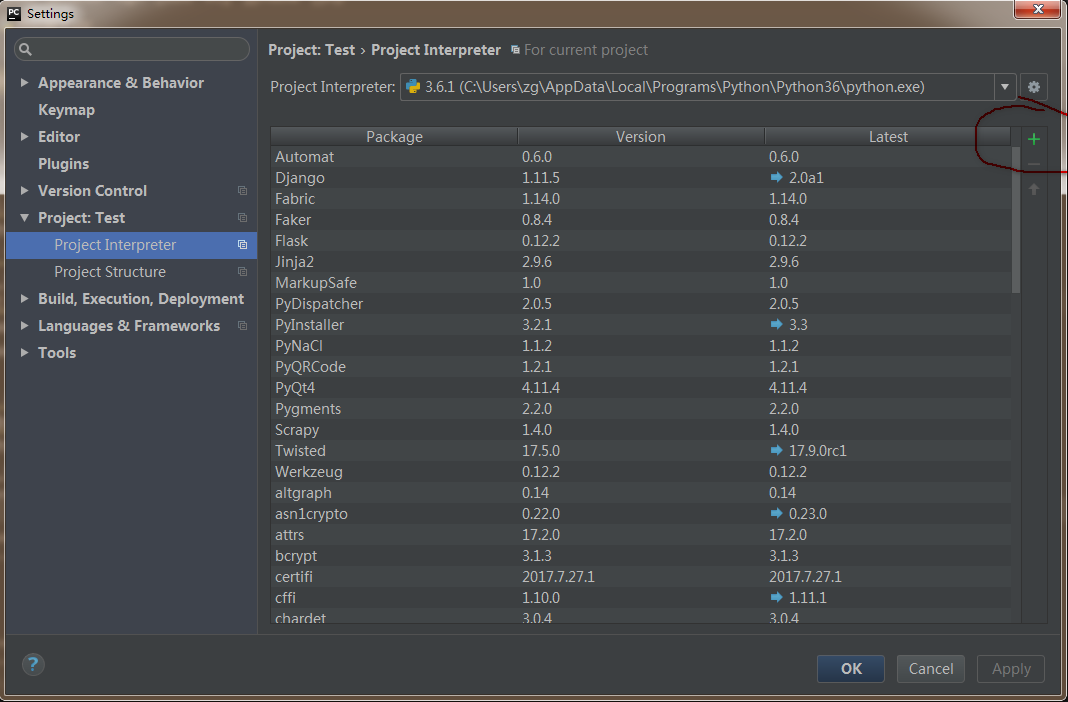Screen dimensions: 1068x702
Task: Select the Twisted package row
Action: coord(641,451)
